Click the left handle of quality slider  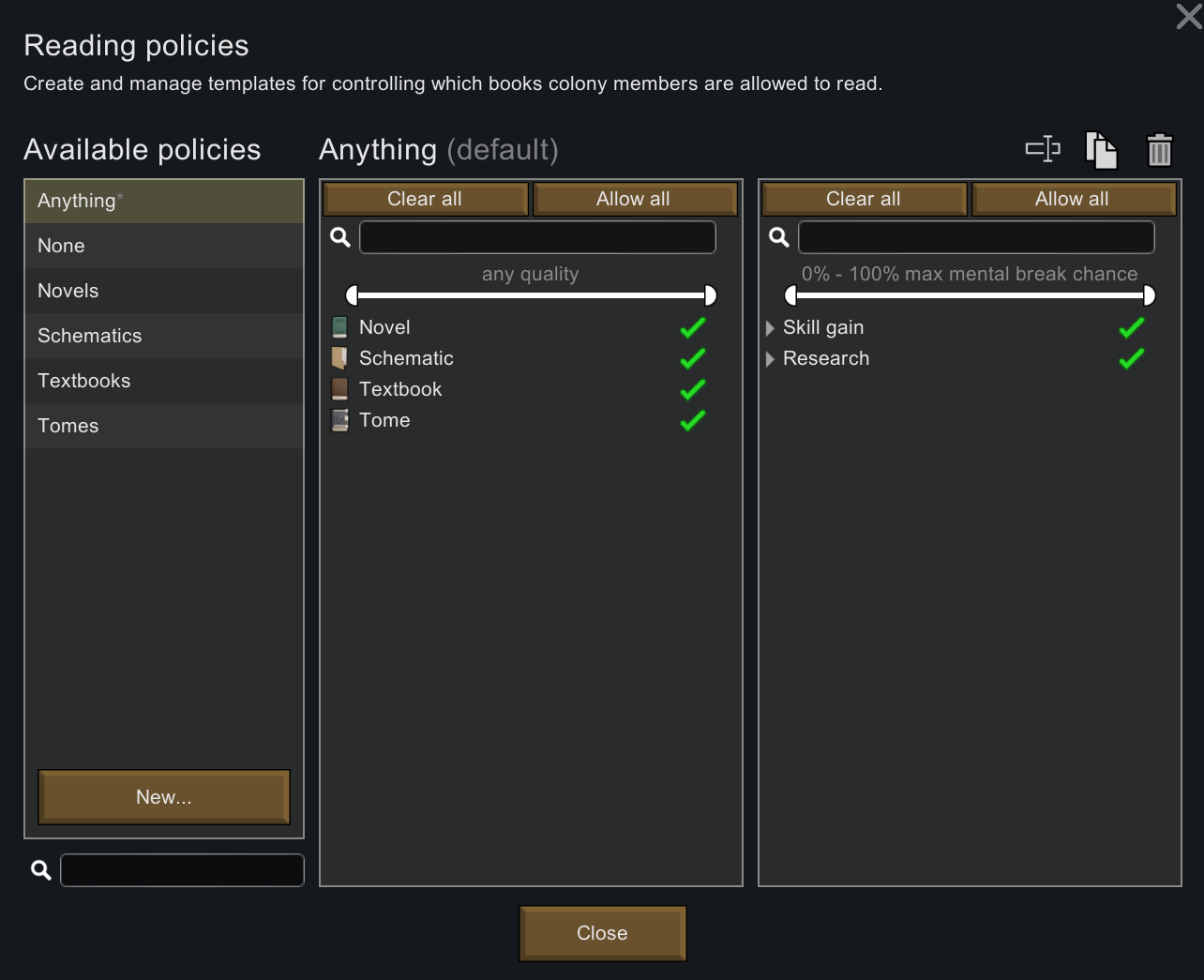352,295
